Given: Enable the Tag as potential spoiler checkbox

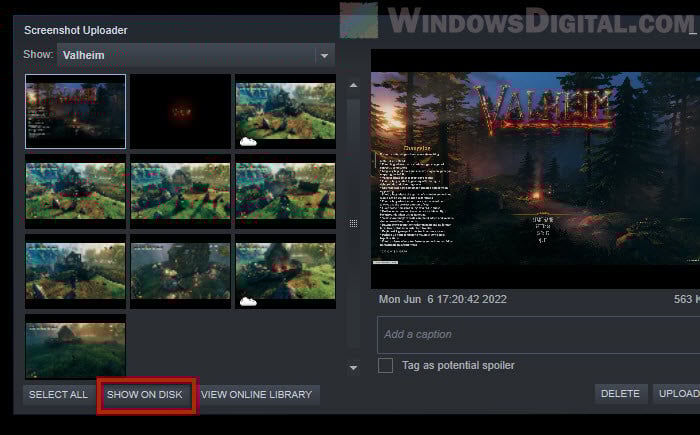Looking at the screenshot, I should tap(385, 366).
